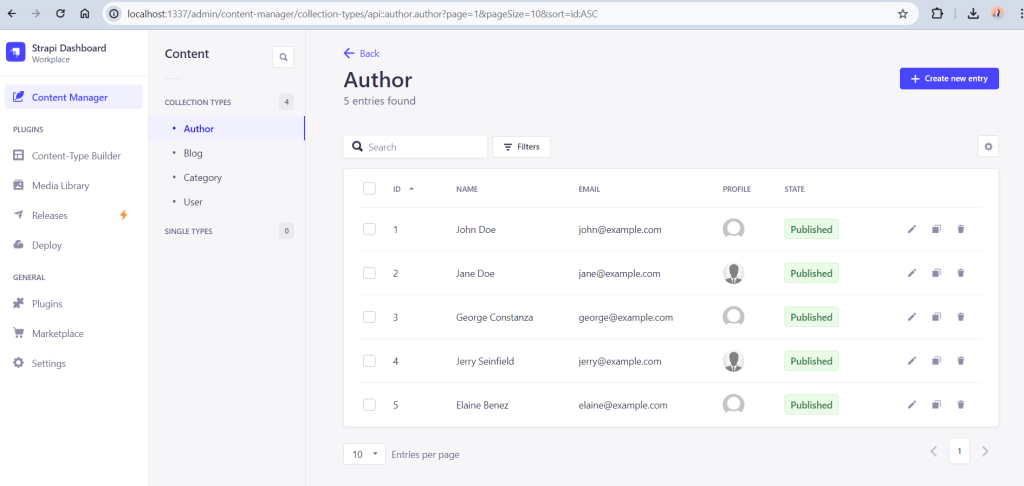Check the box for John Doe
Image resolution: width=1024 pixels, height=486 pixels.
pyautogui.click(x=369, y=229)
